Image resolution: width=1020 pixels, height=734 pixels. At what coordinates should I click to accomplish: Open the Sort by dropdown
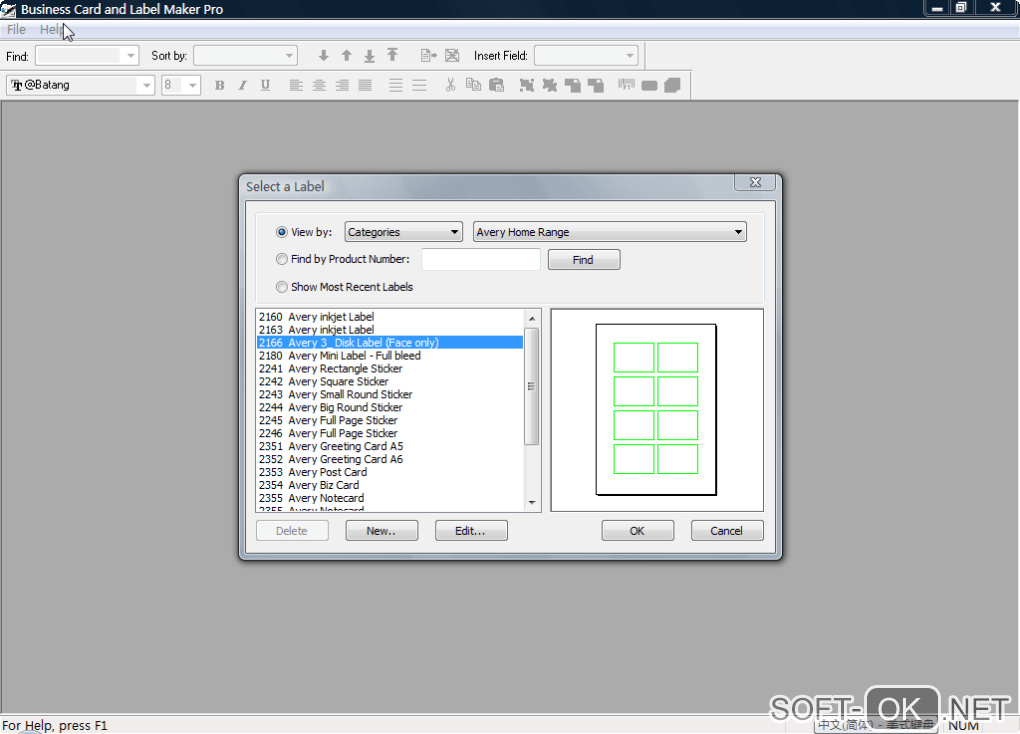pyautogui.click(x=245, y=56)
